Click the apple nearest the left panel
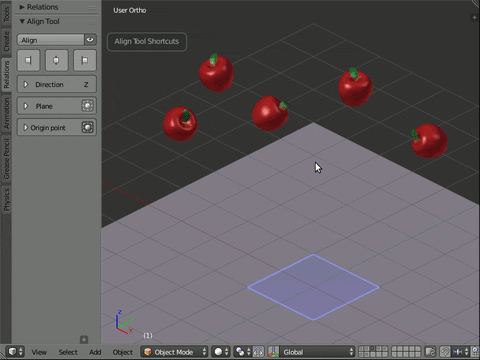Image resolution: width=480 pixels, height=360 pixels. [x=180, y=123]
